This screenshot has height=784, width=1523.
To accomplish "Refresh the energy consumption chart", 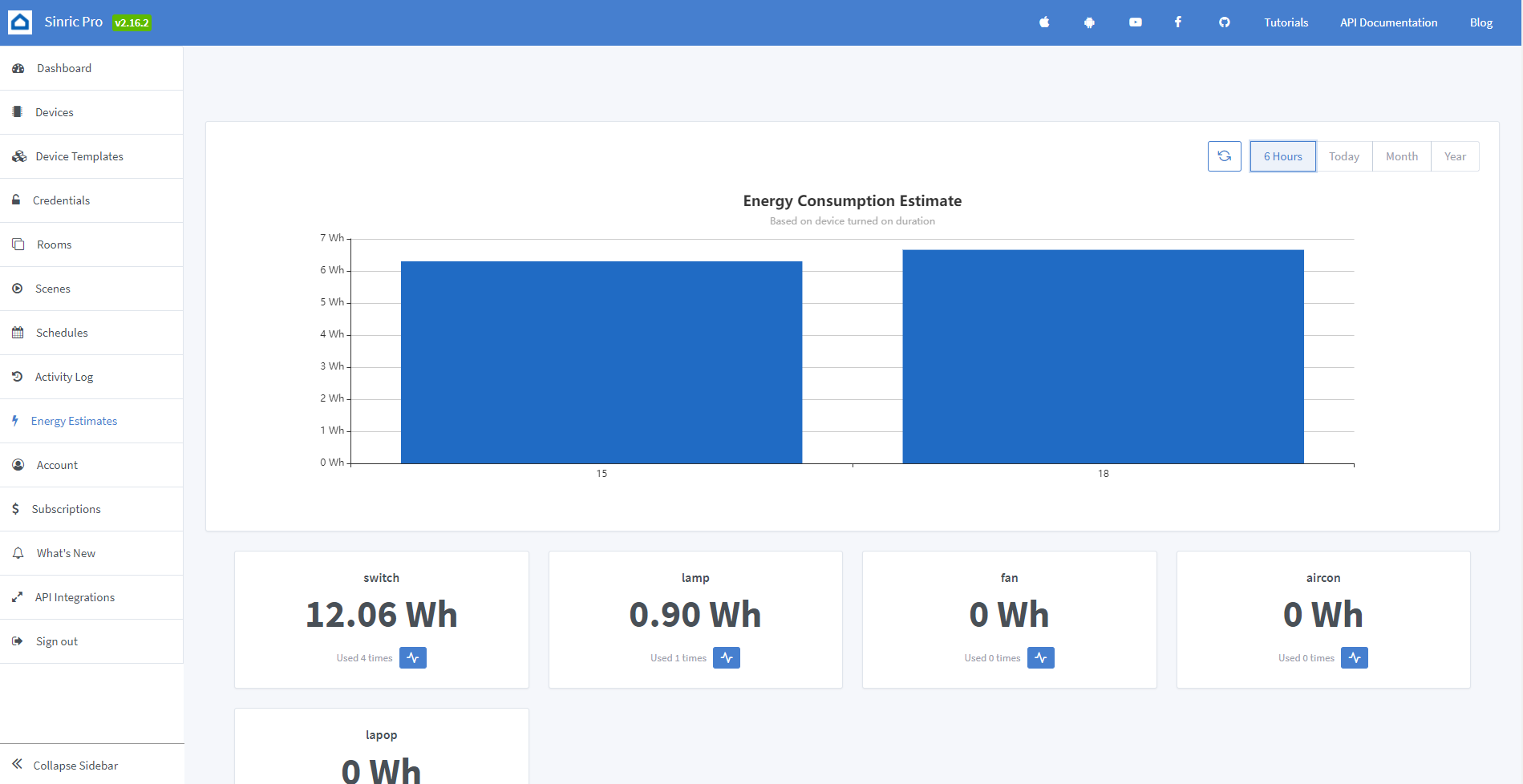I will [x=1224, y=156].
